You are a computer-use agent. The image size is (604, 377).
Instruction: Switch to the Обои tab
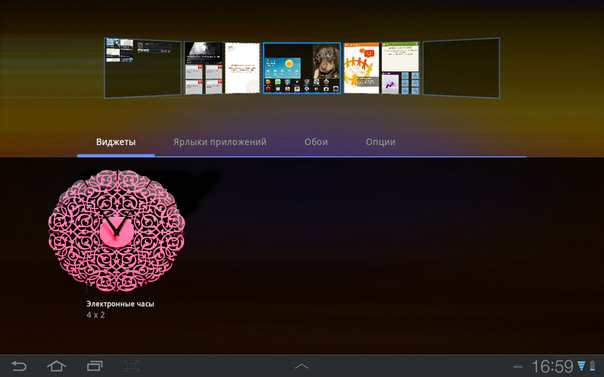[316, 142]
